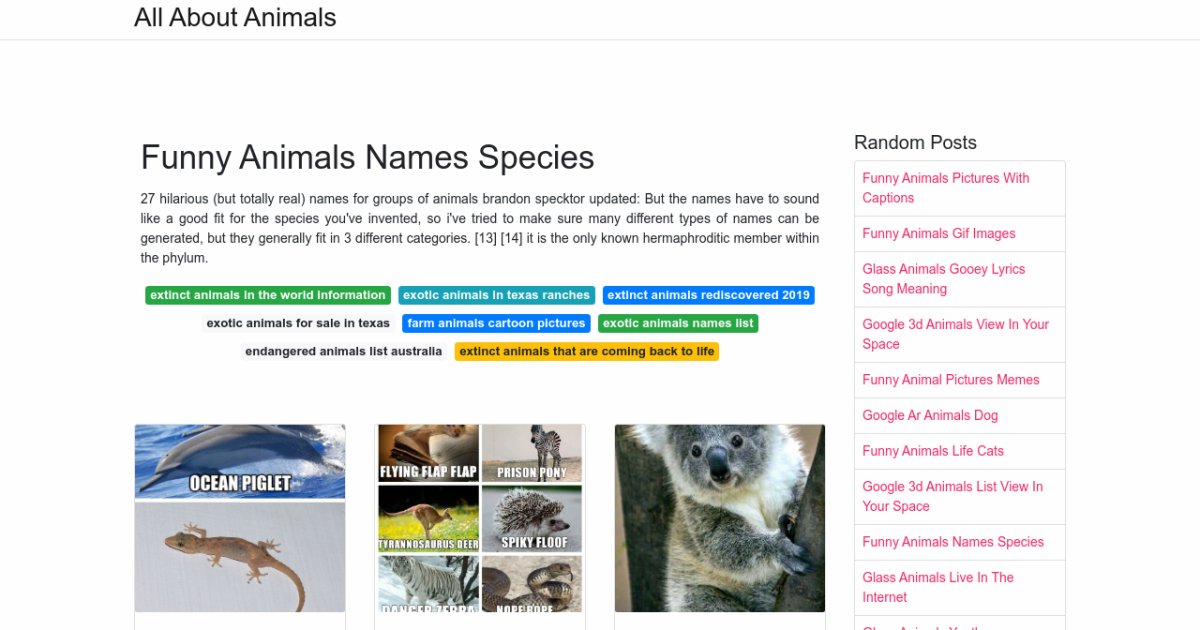
Task: Open the 'Funny Animal Pictures Memes' link
Action: (x=950, y=379)
